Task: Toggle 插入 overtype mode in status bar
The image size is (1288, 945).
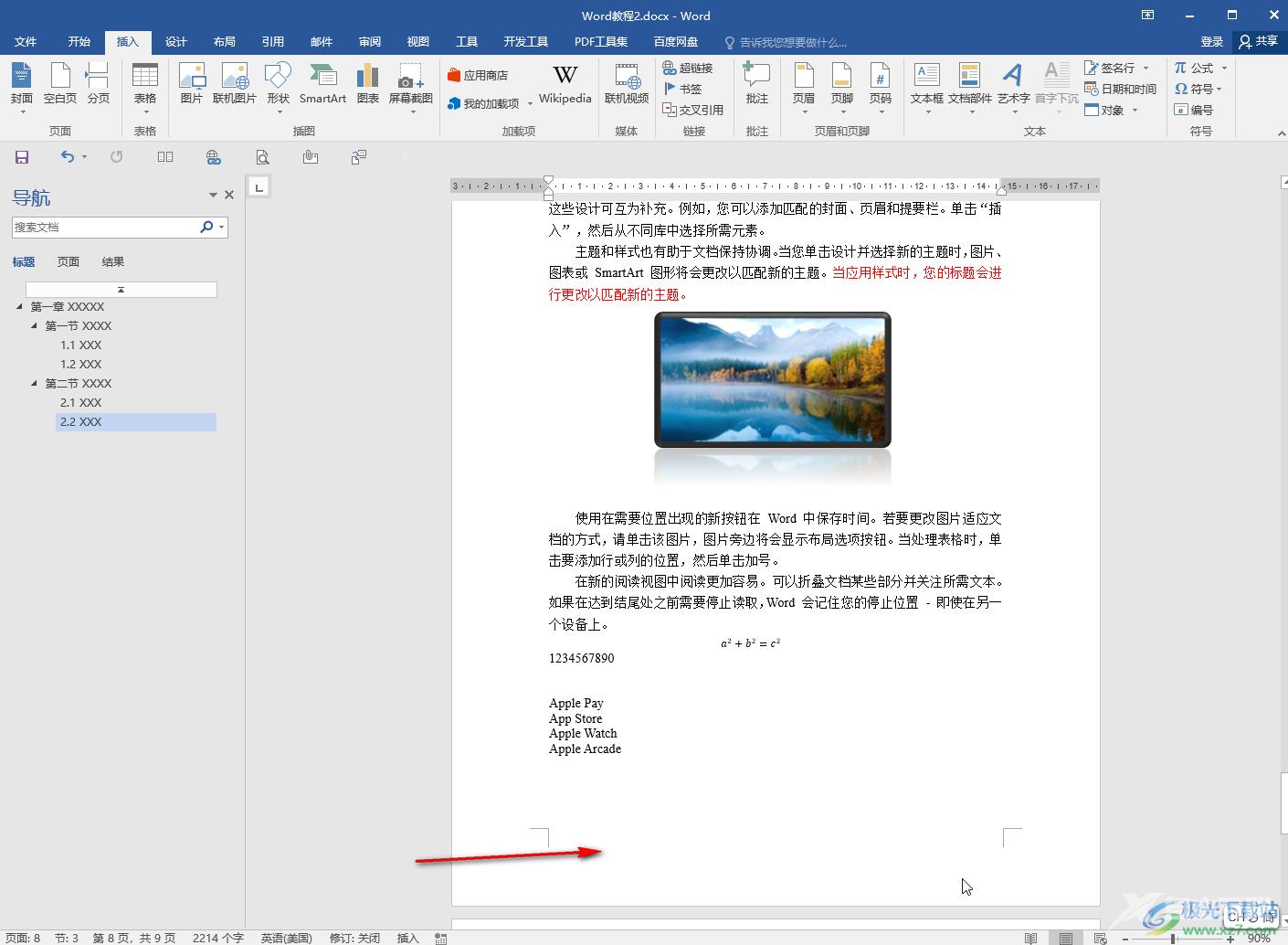Action: pos(407,938)
